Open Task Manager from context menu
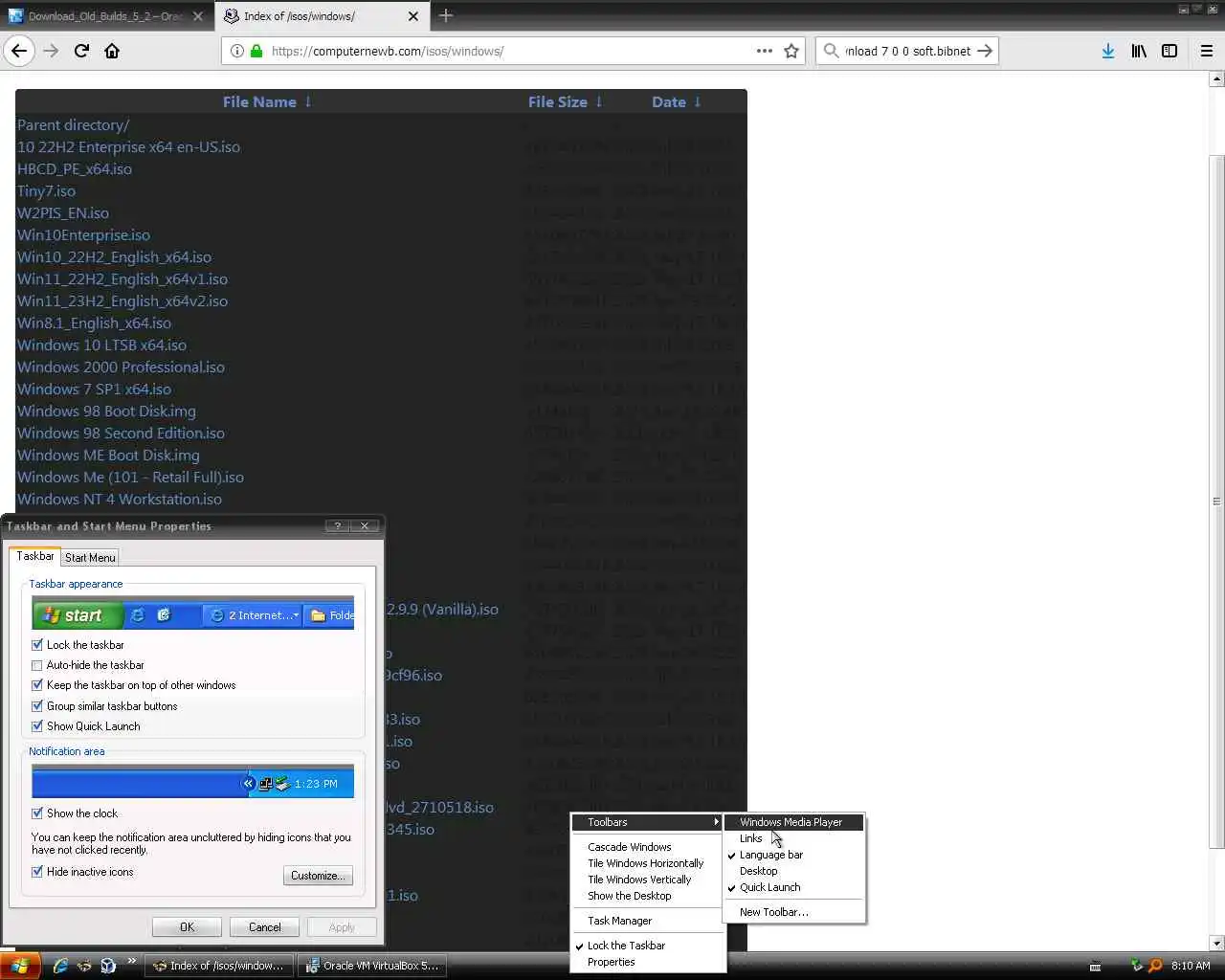Viewport: 1225px width, 980px height. point(648,921)
